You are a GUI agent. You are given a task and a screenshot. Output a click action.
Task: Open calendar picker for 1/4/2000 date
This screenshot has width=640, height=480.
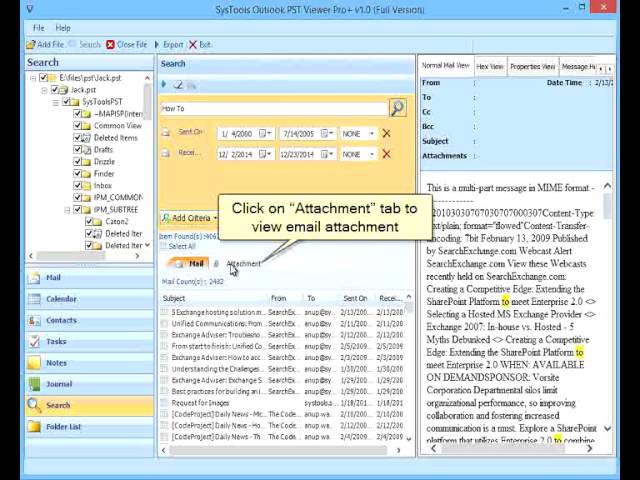[263, 133]
